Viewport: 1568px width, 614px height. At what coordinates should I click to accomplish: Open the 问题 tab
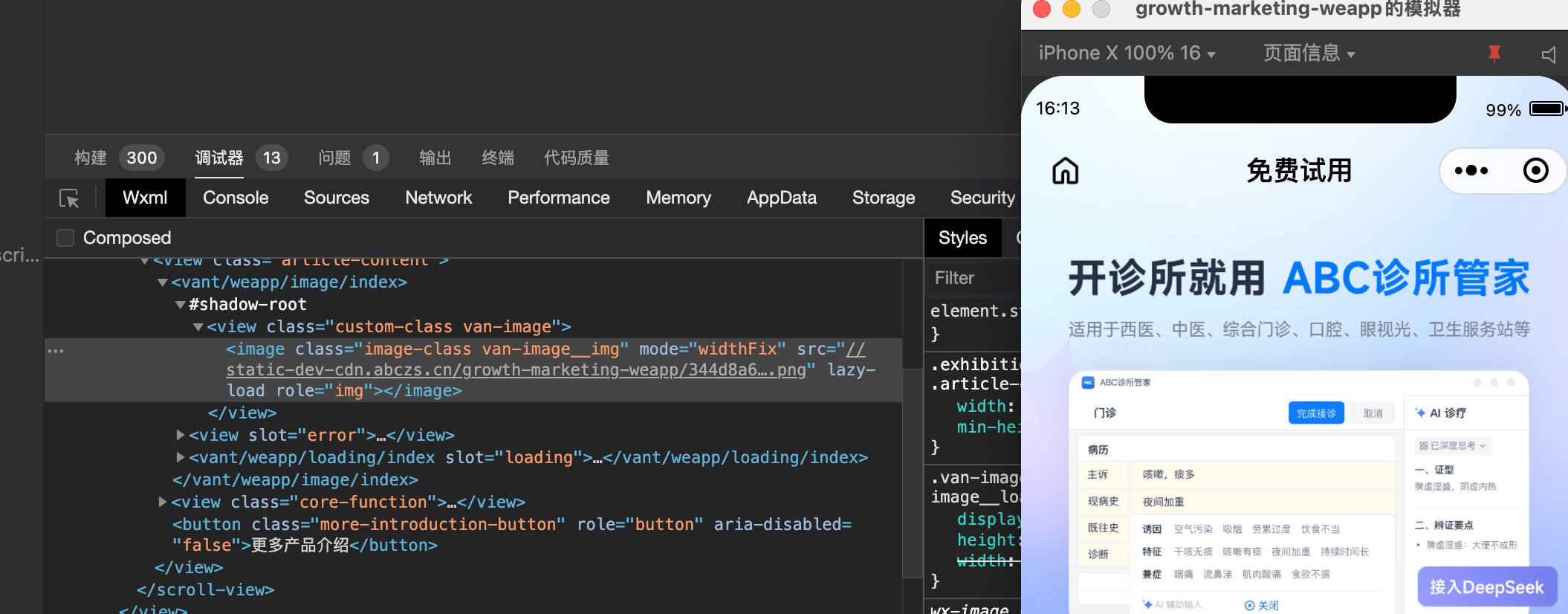tap(353, 158)
